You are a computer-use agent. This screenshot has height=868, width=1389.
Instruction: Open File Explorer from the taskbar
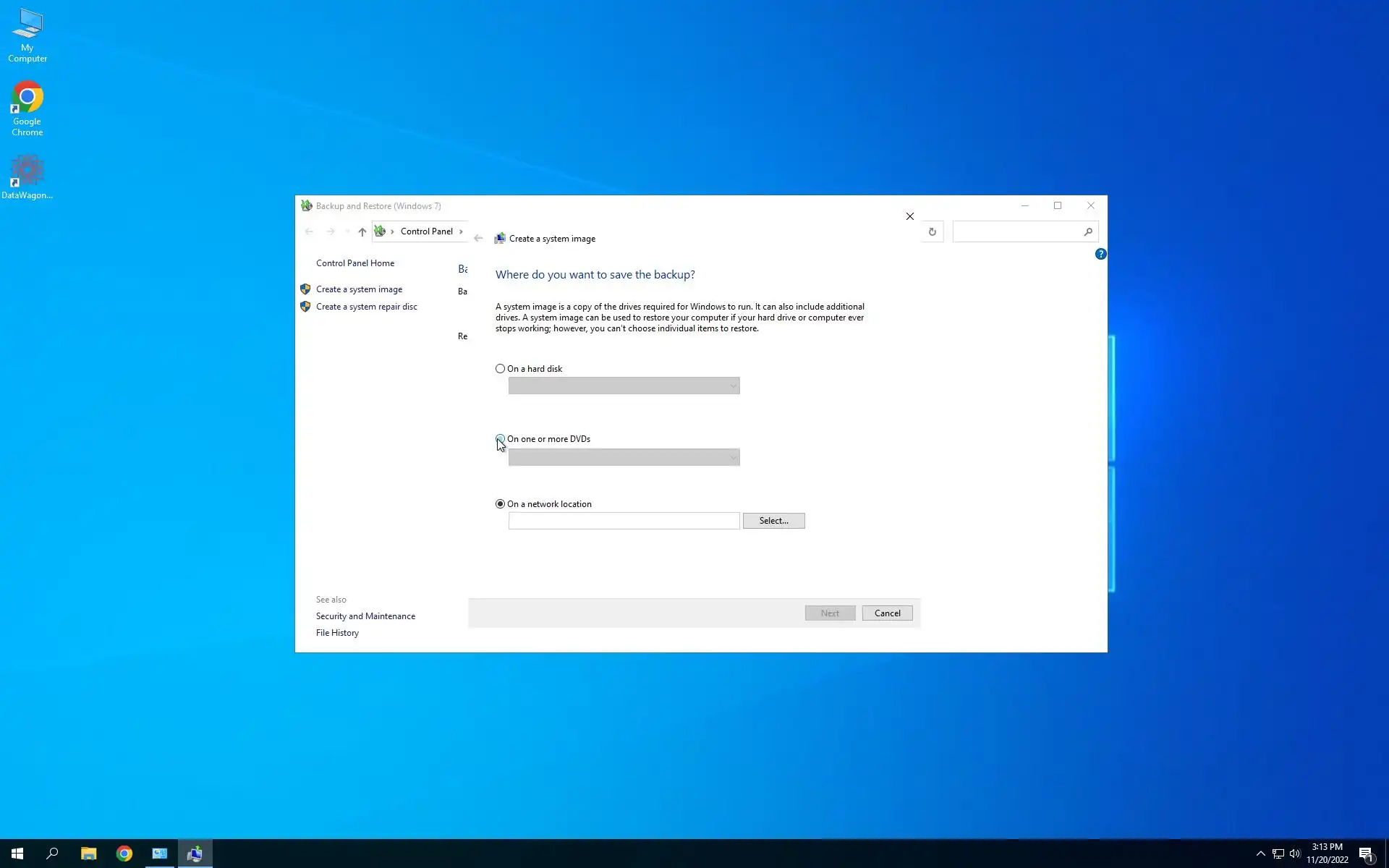88,854
